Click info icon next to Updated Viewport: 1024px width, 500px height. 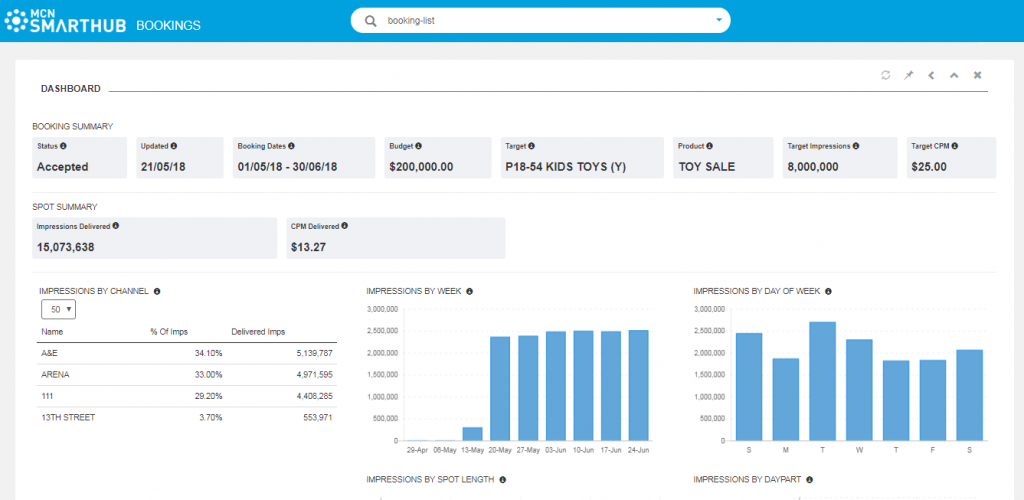point(174,146)
